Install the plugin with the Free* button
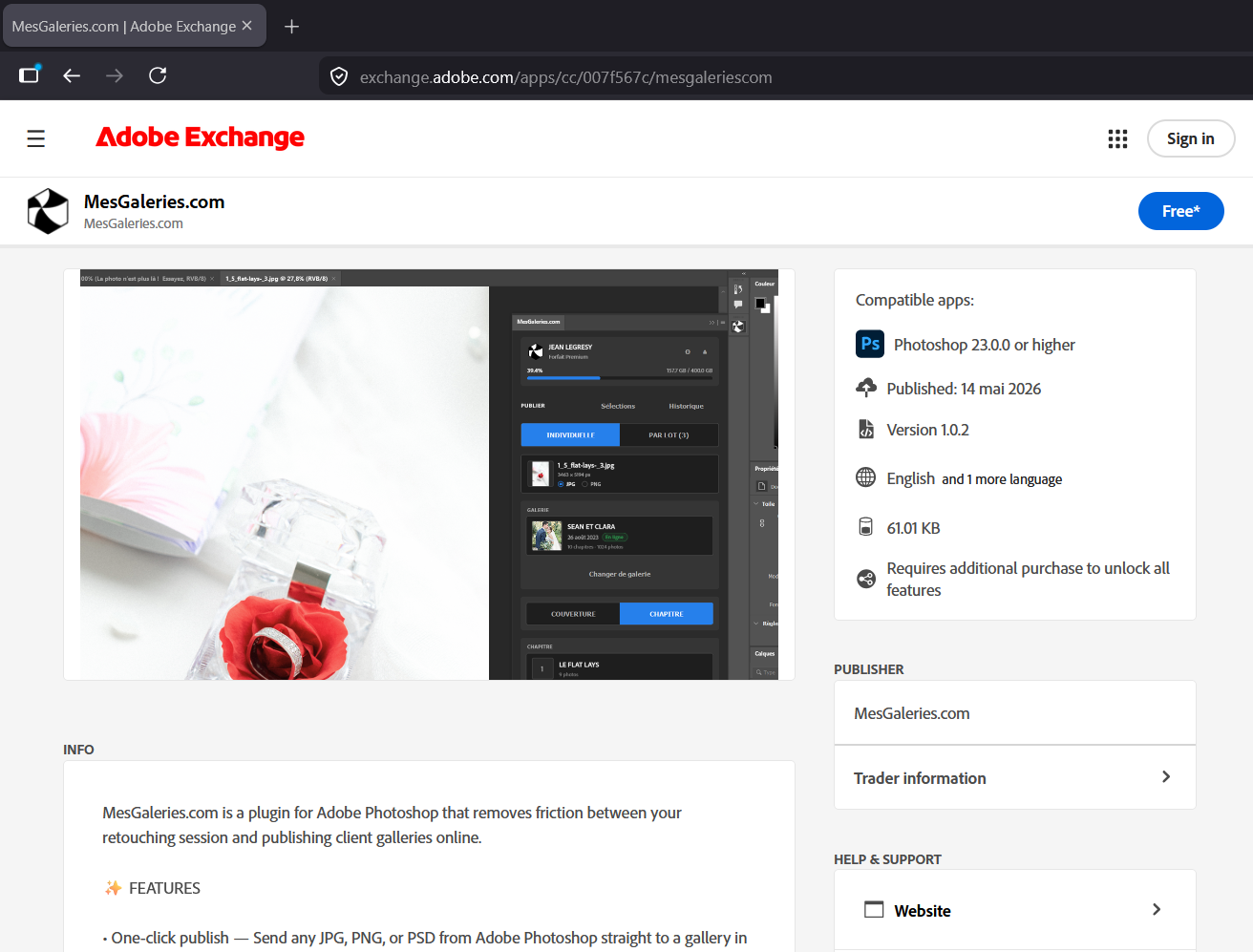The height and width of the screenshot is (952, 1253). pyautogui.click(x=1180, y=211)
